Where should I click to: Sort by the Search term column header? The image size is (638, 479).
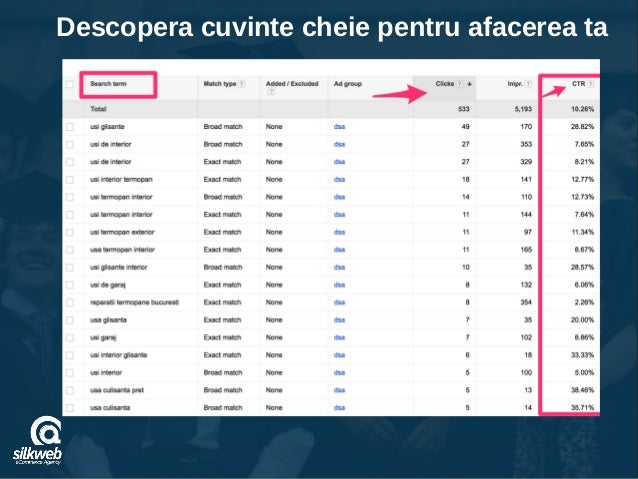[x=108, y=84]
